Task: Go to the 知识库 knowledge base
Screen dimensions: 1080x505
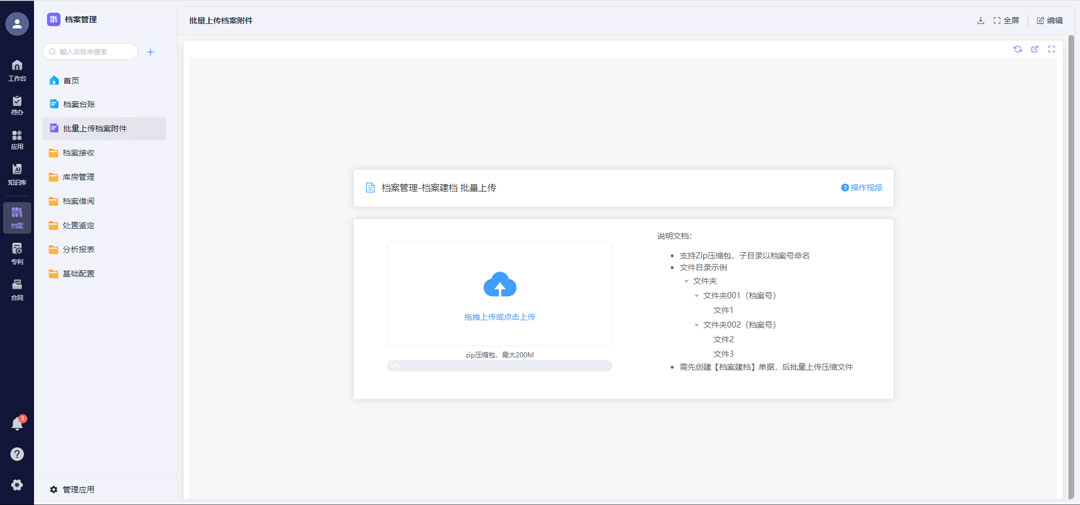Action: click(17, 175)
